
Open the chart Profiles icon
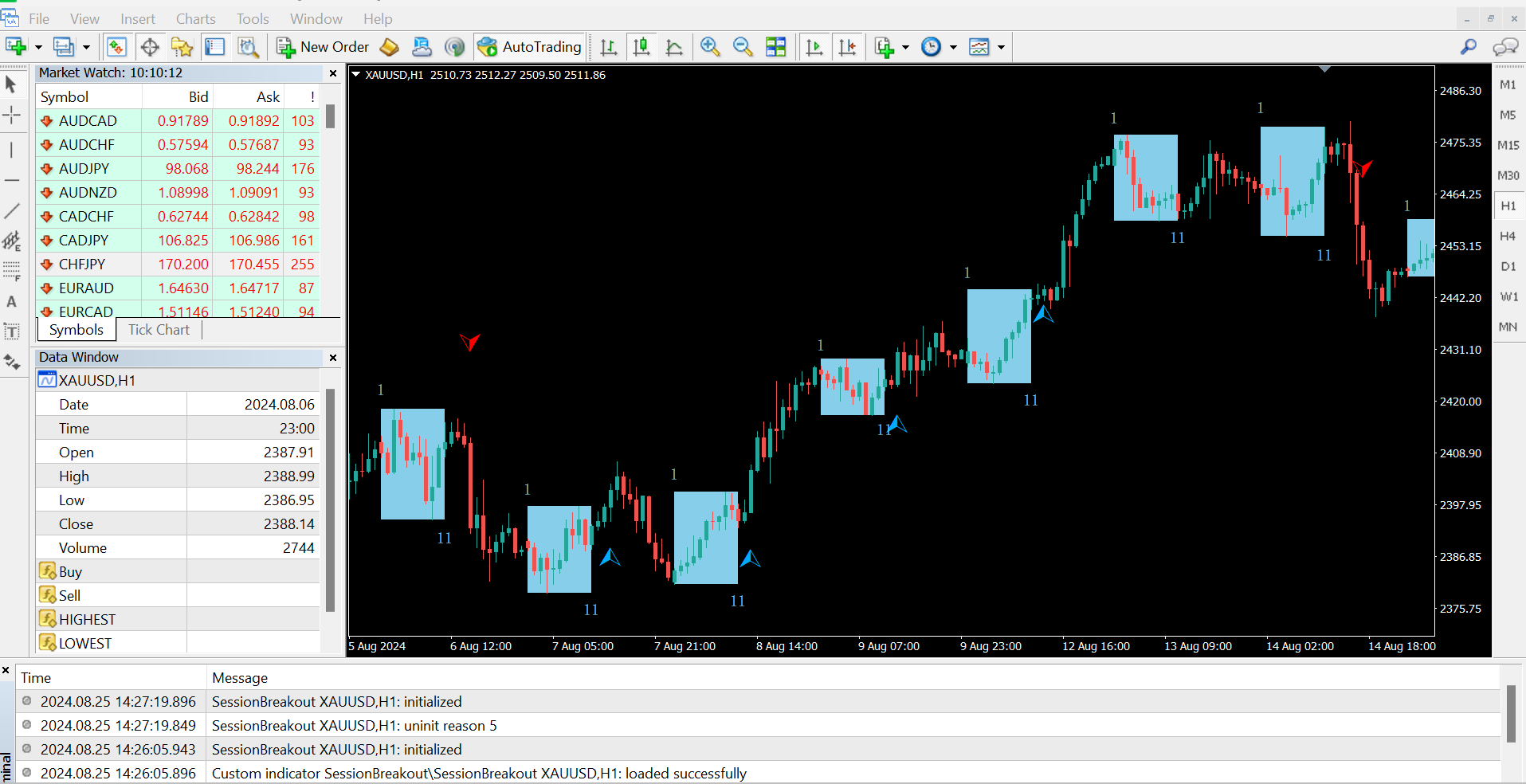click(64, 47)
